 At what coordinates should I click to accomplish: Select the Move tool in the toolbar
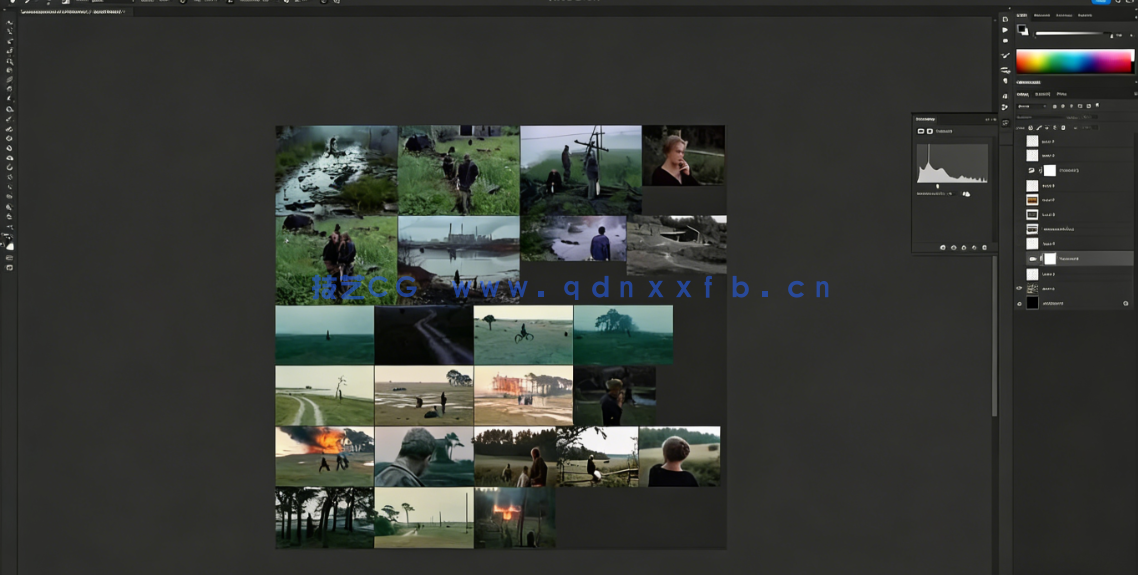point(10,22)
